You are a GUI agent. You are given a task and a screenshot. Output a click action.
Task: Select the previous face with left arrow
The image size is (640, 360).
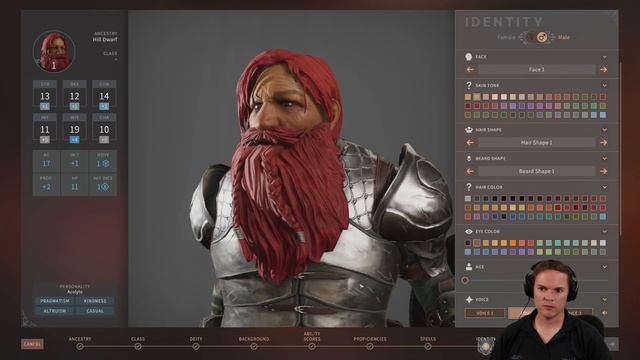(x=470, y=70)
